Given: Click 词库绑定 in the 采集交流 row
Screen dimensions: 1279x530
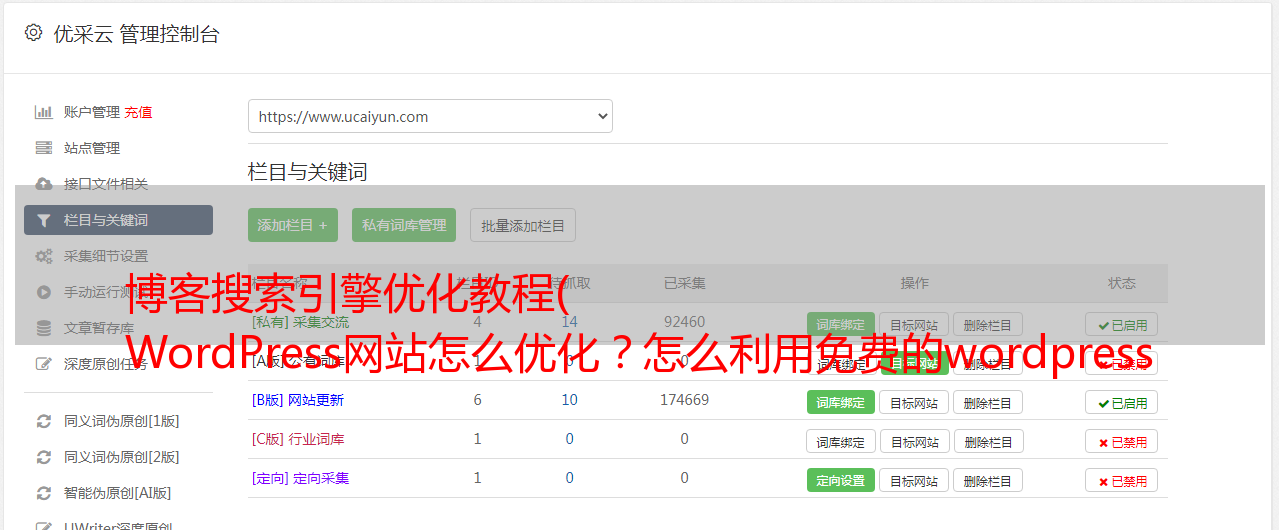Looking at the screenshot, I should point(841,324).
